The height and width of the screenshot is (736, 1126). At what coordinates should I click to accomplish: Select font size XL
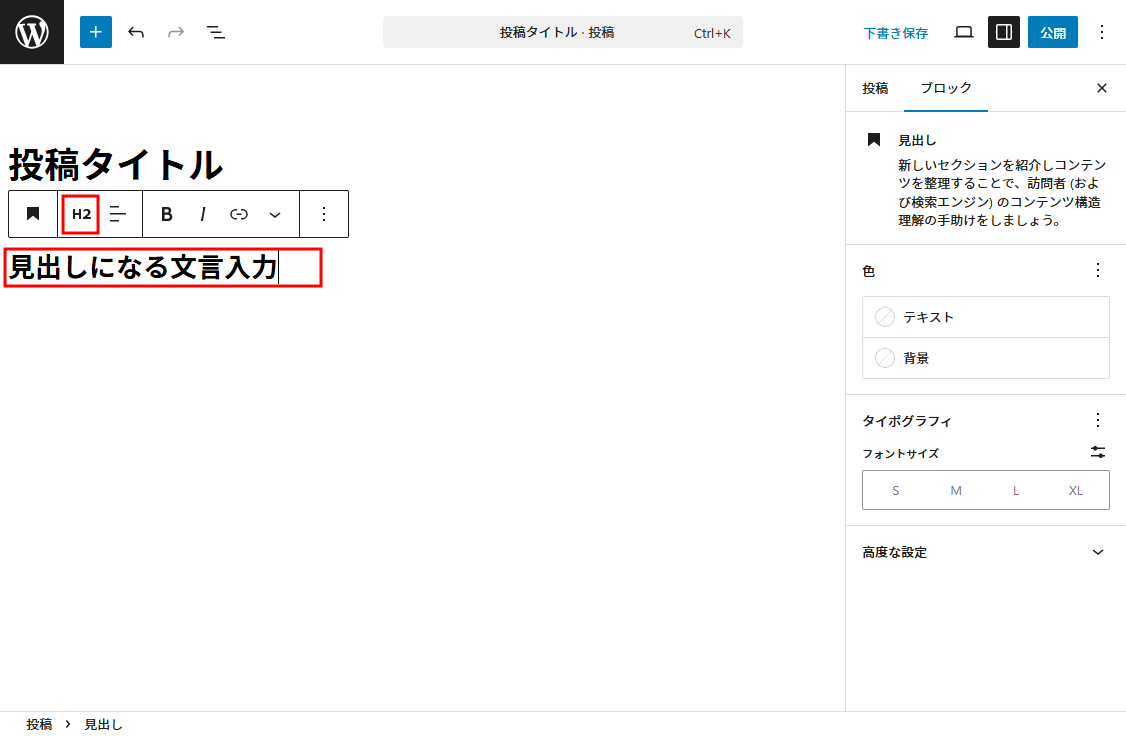click(1075, 490)
